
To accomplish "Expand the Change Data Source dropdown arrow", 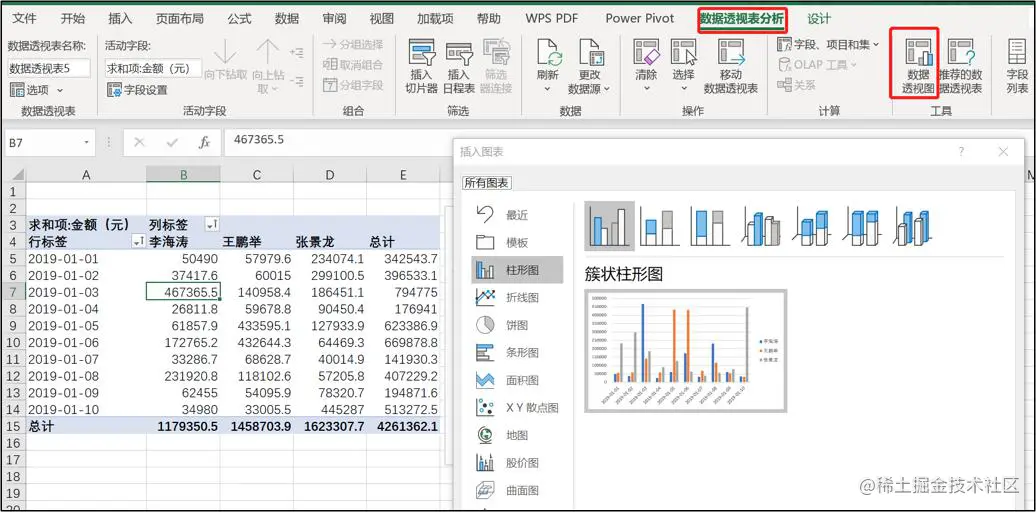I will [x=607, y=88].
